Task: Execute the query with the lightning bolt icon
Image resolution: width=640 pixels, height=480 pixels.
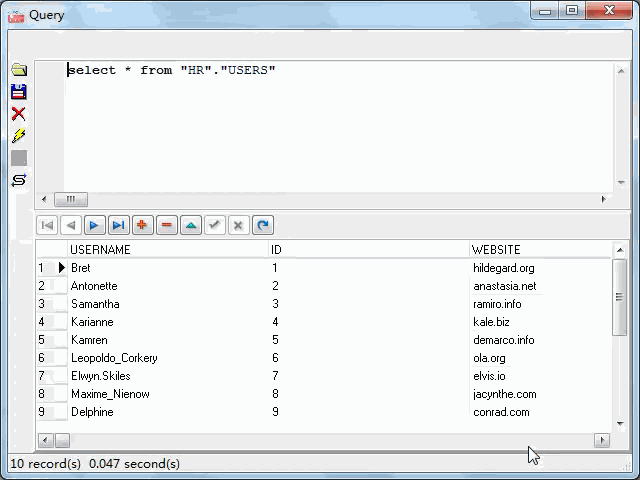Action: (18, 136)
